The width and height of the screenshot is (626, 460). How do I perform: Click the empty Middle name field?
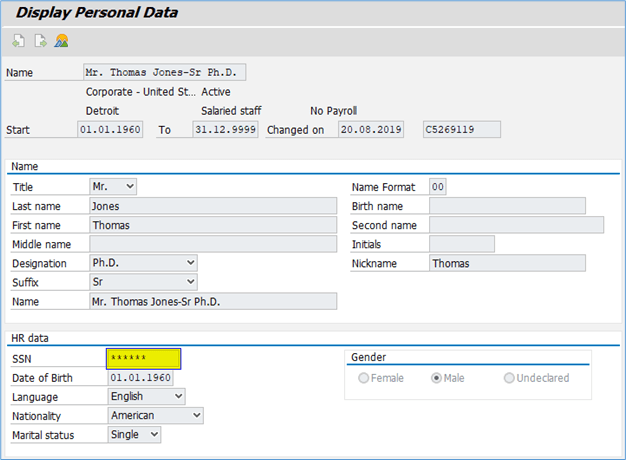[x=213, y=244]
